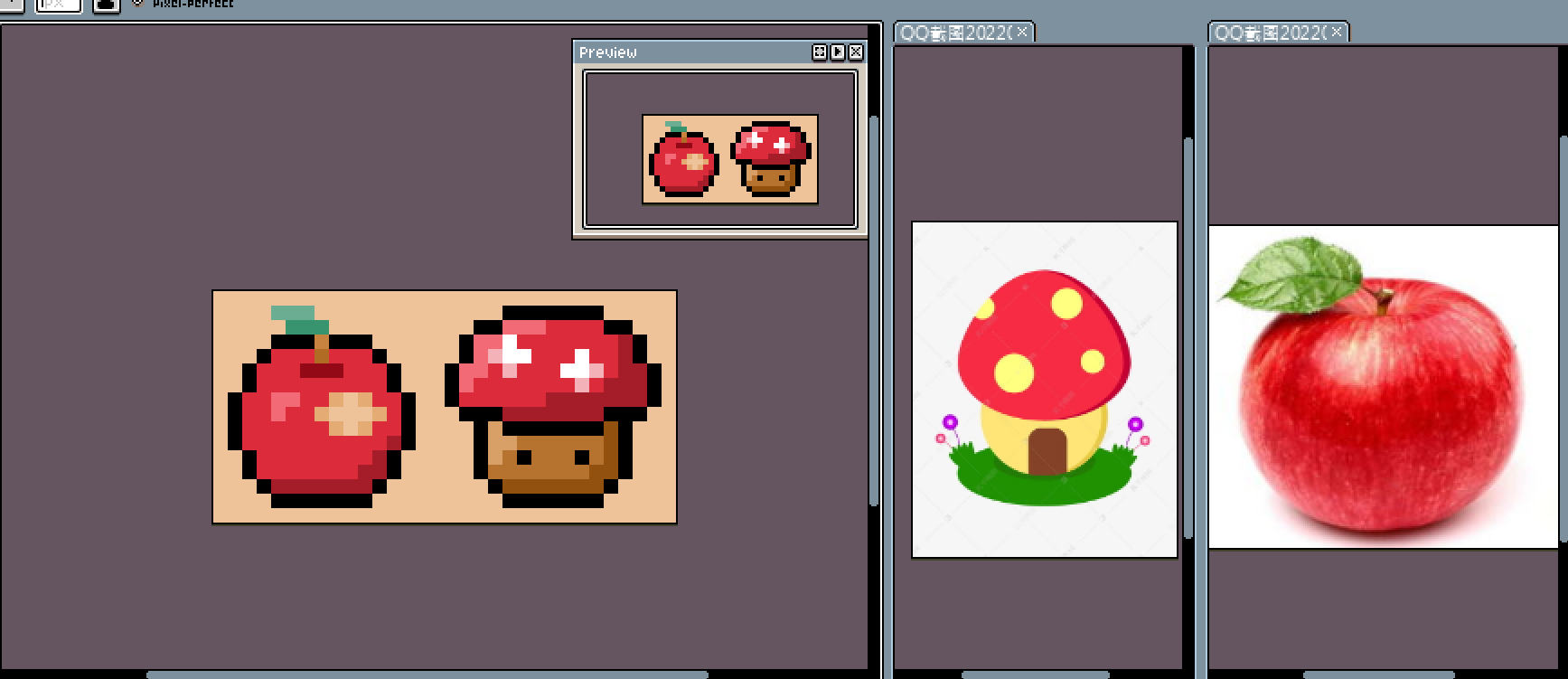Click the brush size px input field
The height and width of the screenshot is (679, 1568).
(x=58, y=5)
